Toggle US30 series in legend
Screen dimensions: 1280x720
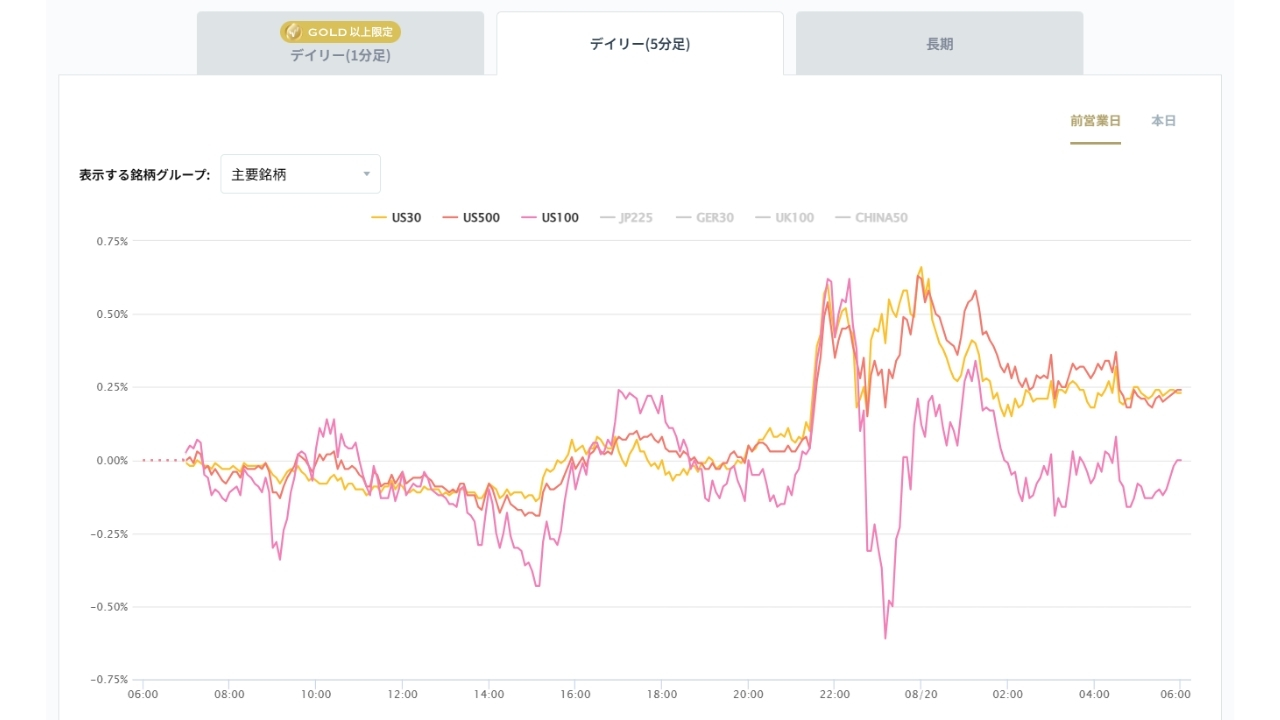point(396,218)
